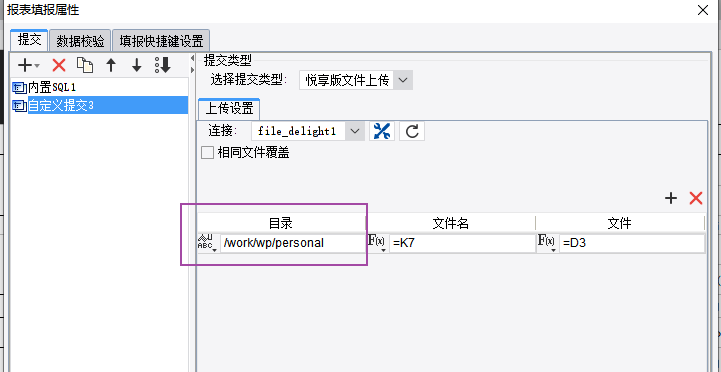The height and width of the screenshot is (372, 721).
Task: Click the add submission plus icon
Action: 27,65
